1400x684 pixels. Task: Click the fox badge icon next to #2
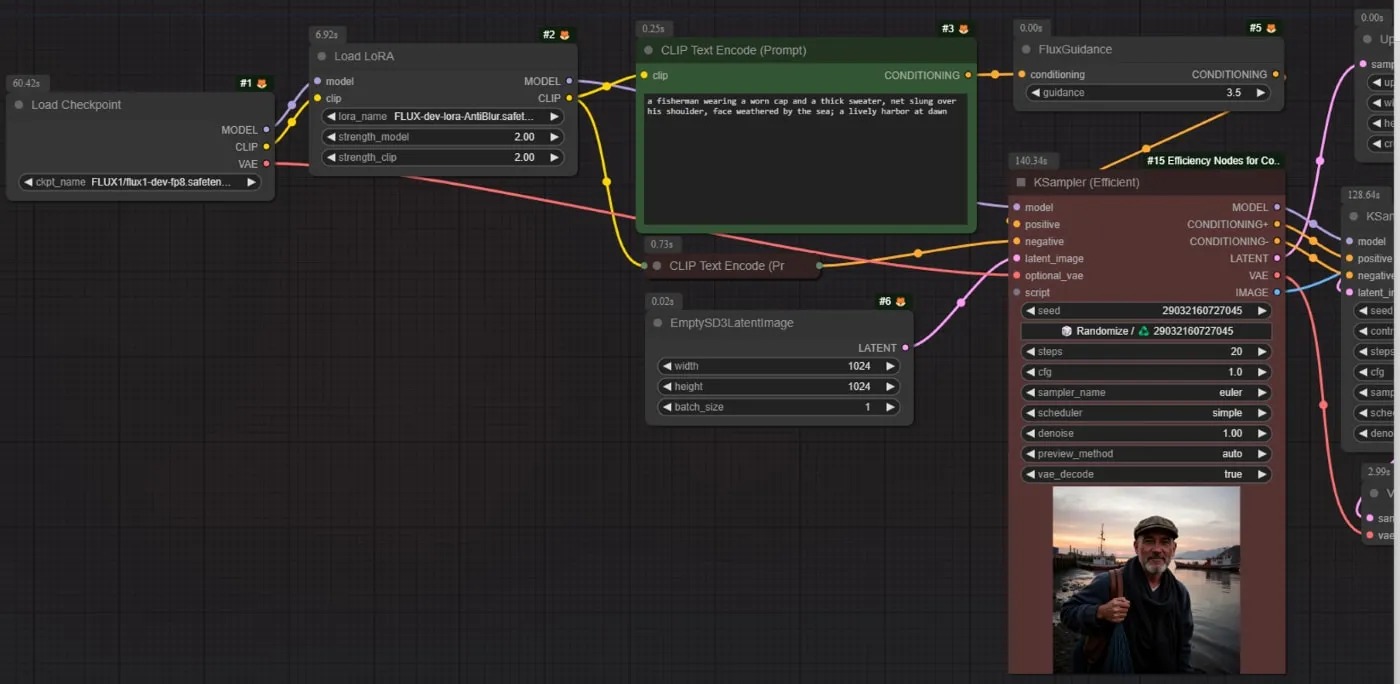pos(564,35)
